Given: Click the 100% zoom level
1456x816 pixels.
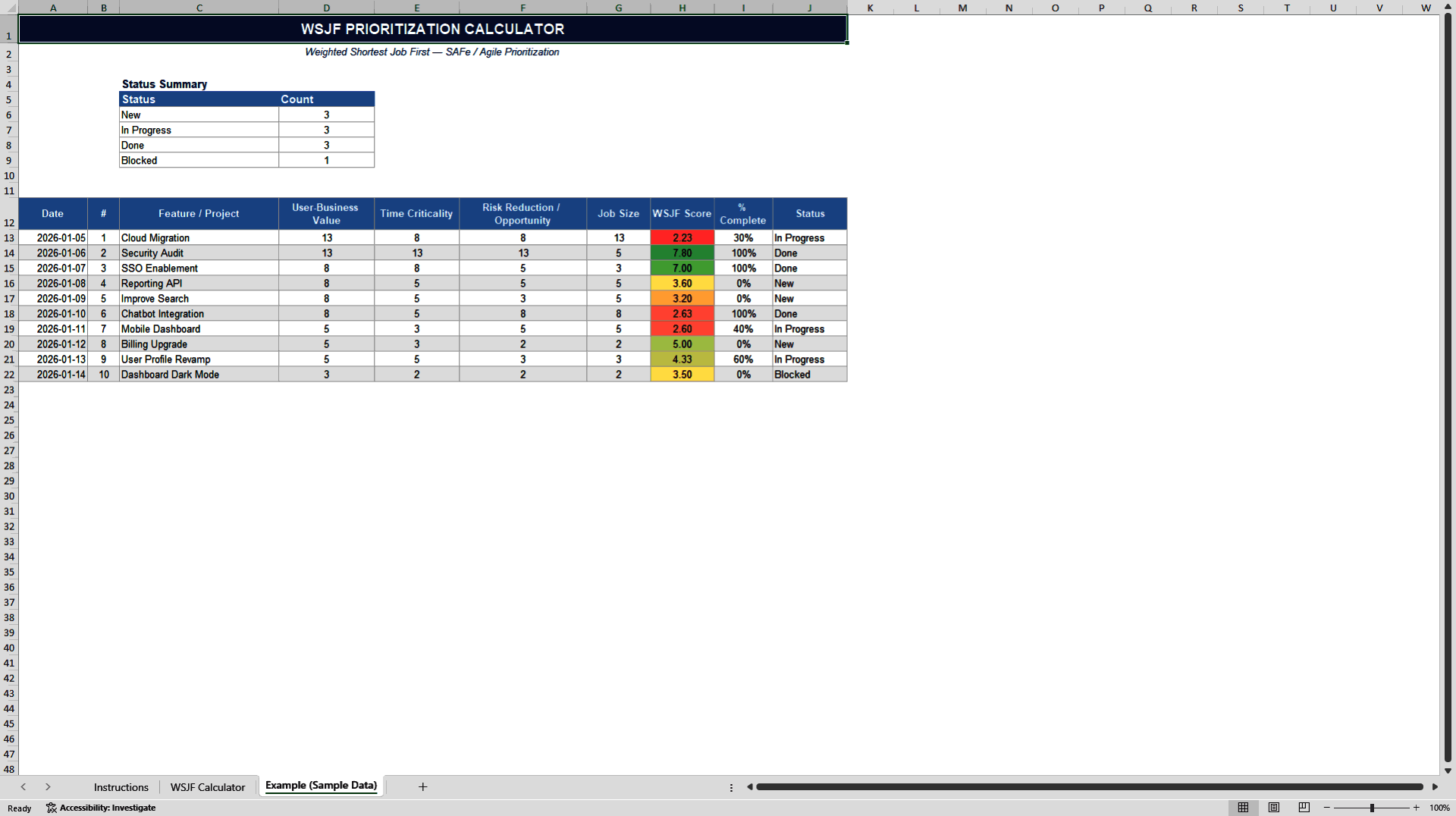Looking at the screenshot, I should (x=1439, y=808).
